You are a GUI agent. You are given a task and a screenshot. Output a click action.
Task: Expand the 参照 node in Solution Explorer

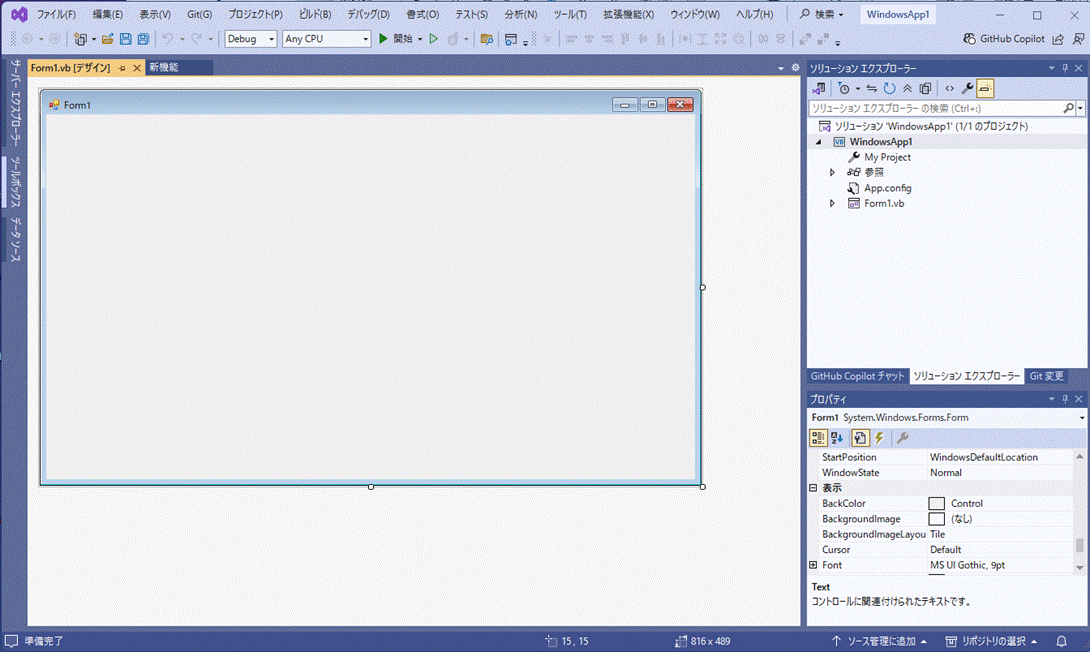(x=832, y=173)
